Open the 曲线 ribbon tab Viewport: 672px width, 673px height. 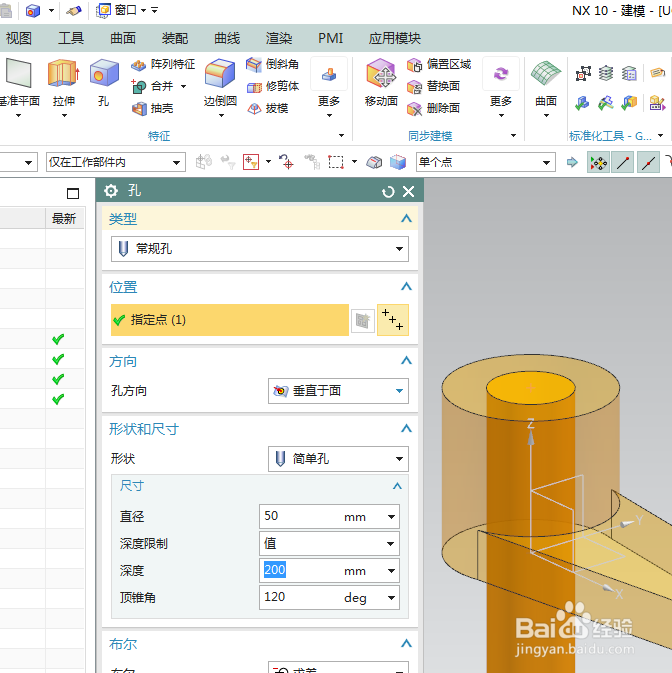click(227, 38)
